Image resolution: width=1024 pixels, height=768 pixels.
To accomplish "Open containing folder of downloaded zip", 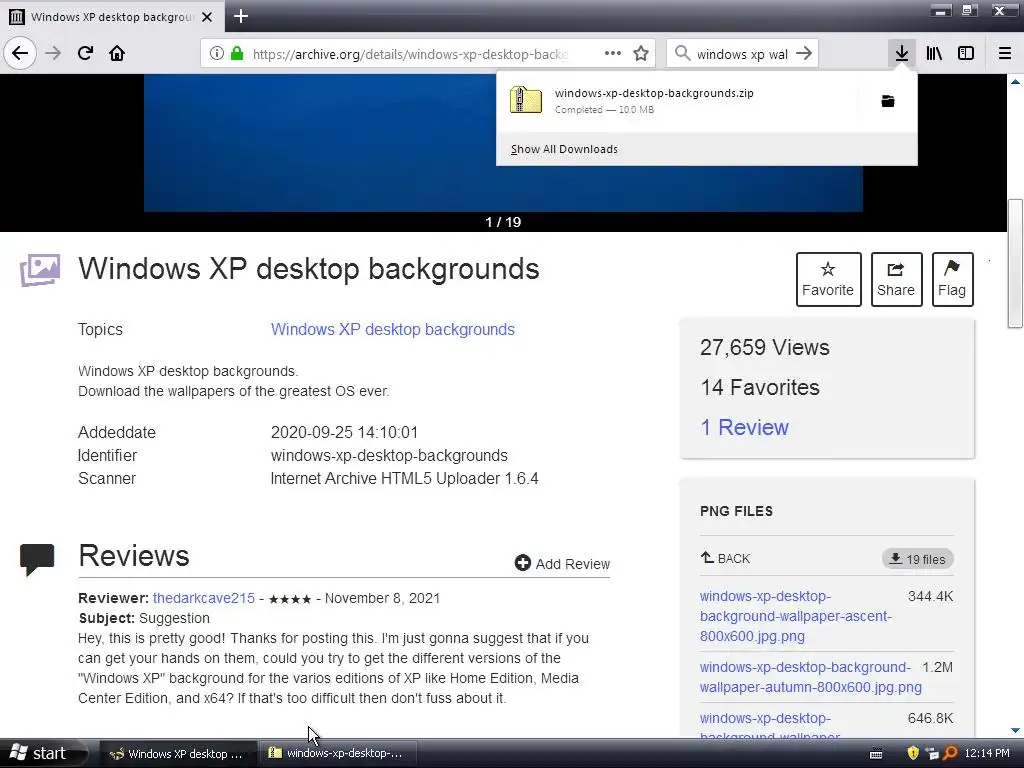I will [x=888, y=101].
